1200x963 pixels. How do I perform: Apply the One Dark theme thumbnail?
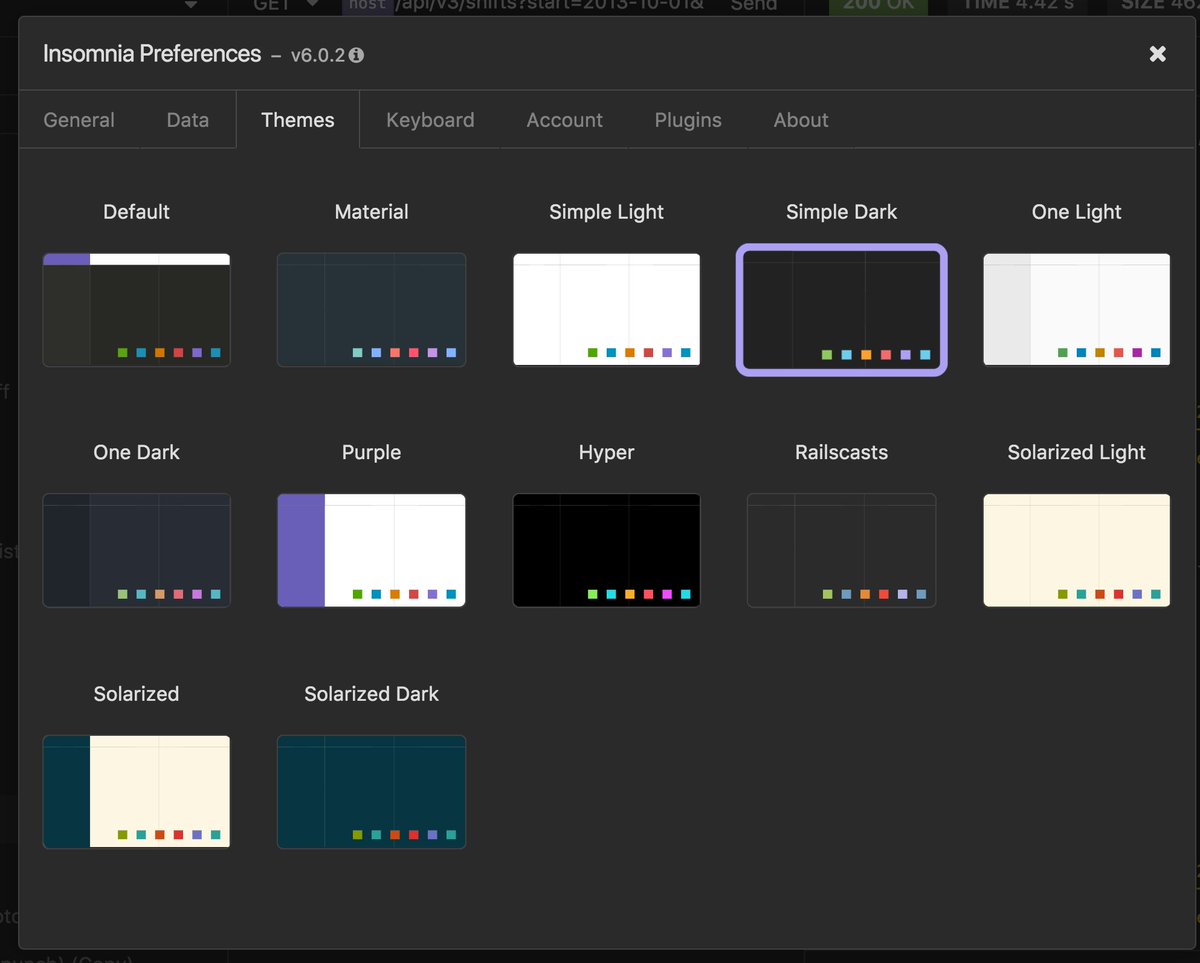click(x=137, y=551)
